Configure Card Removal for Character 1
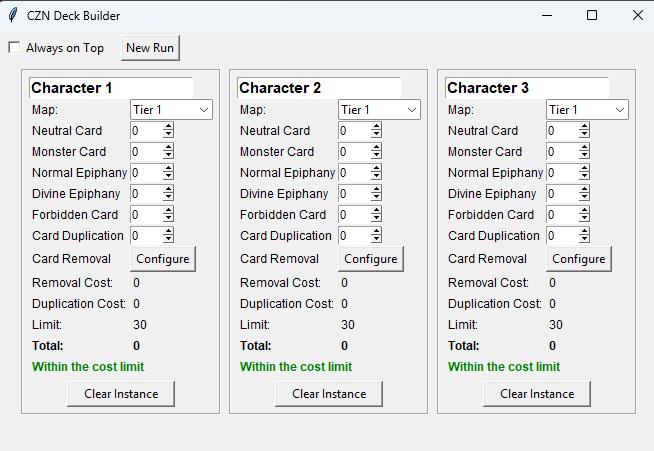The width and height of the screenshot is (654, 451). (163, 259)
